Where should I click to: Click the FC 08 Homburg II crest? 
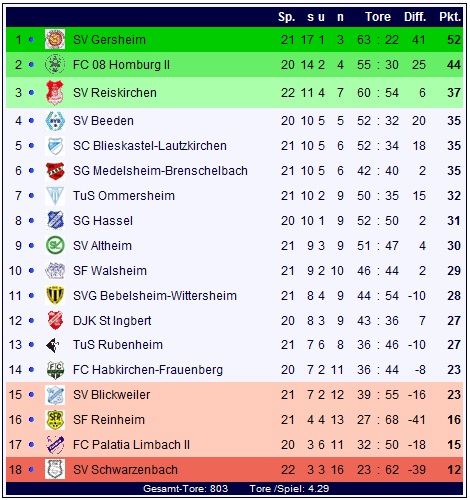(x=55, y=64)
